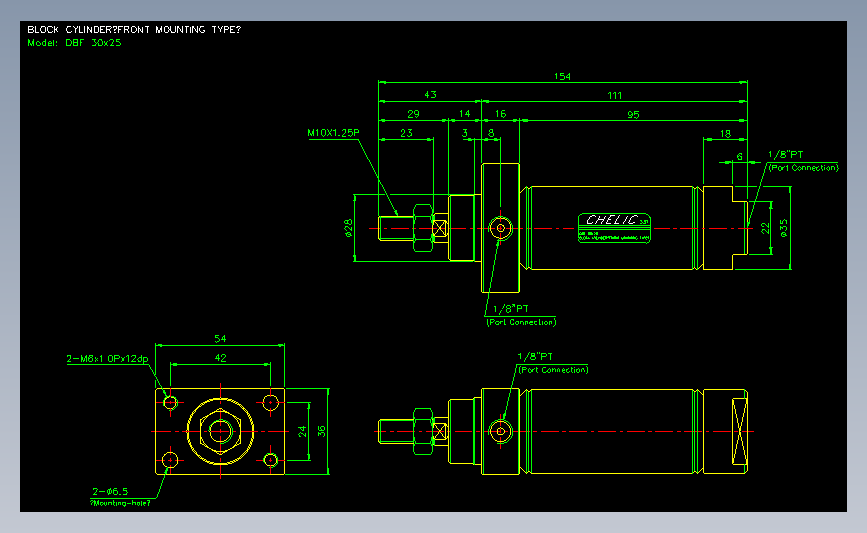Click the callout '2-ø6.5'

pyautogui.click(x=110, y=491)
